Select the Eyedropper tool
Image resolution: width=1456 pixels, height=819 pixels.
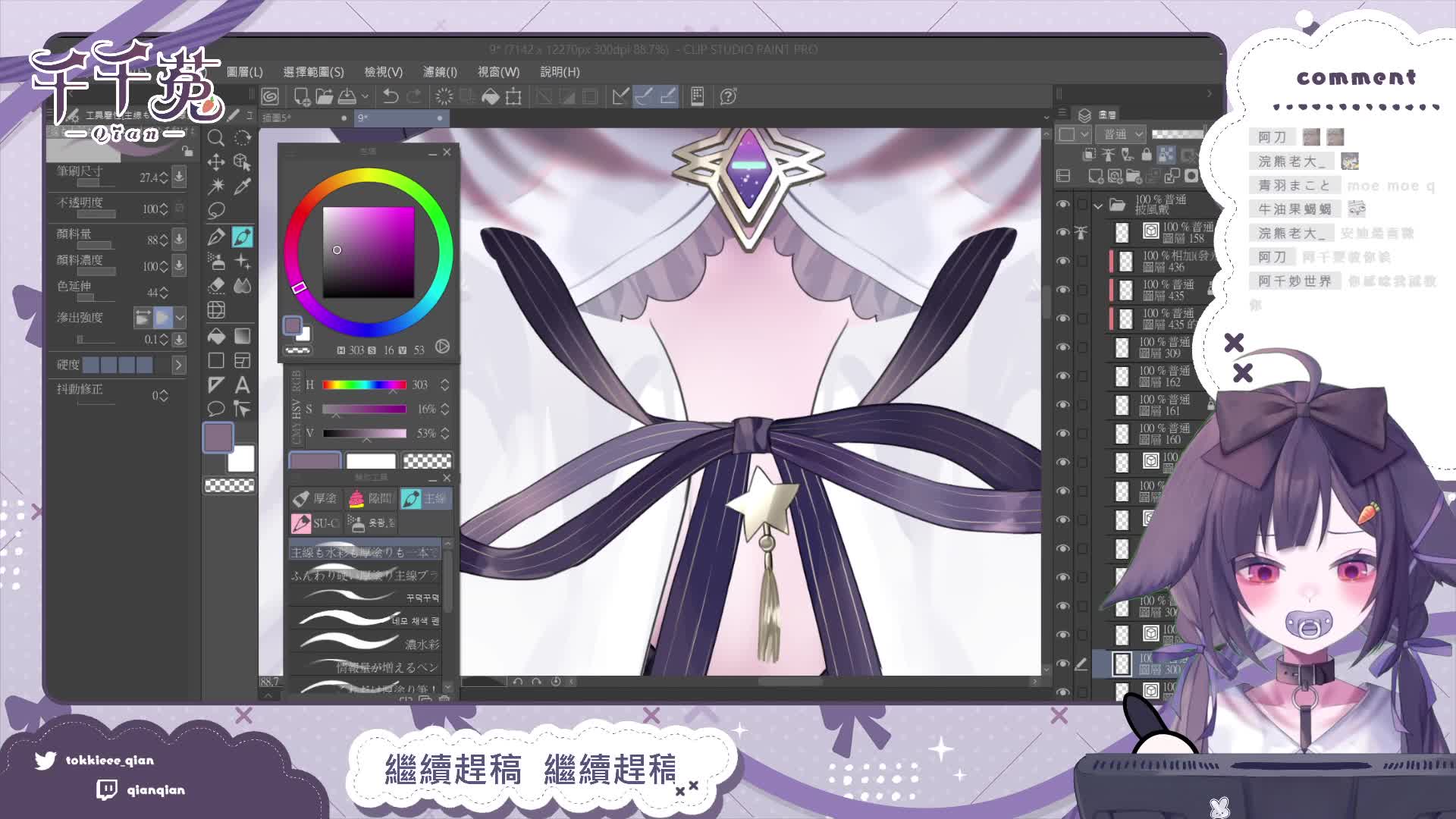coord(243,186)
